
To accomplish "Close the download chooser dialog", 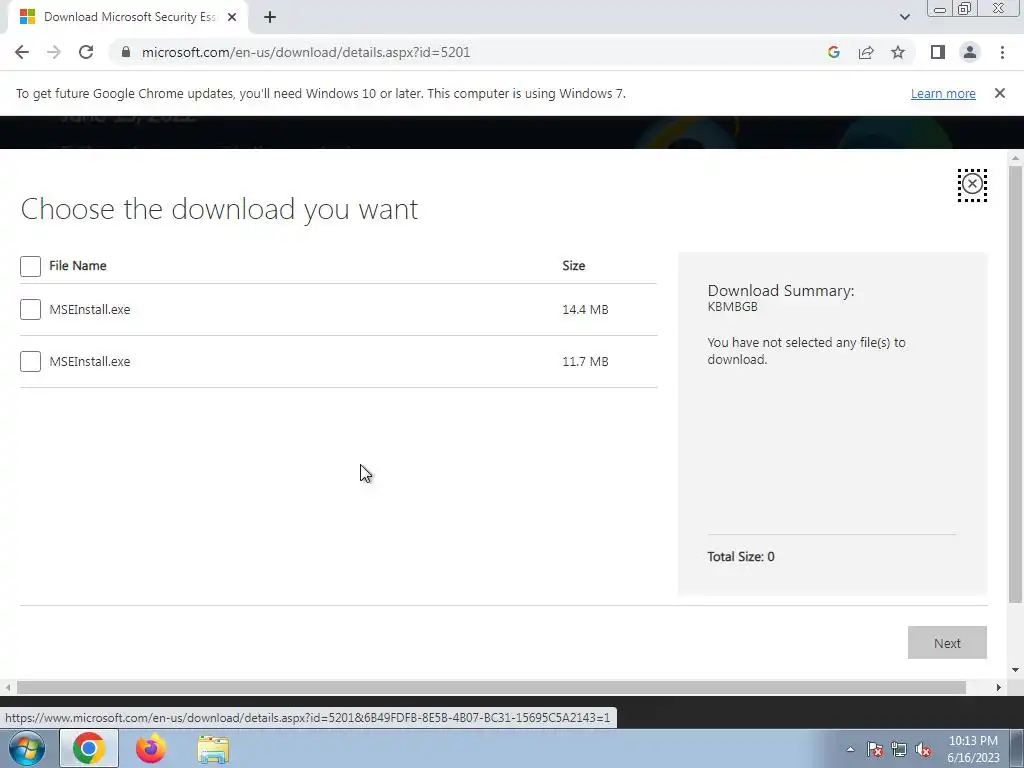I will [x=972, y=185].
